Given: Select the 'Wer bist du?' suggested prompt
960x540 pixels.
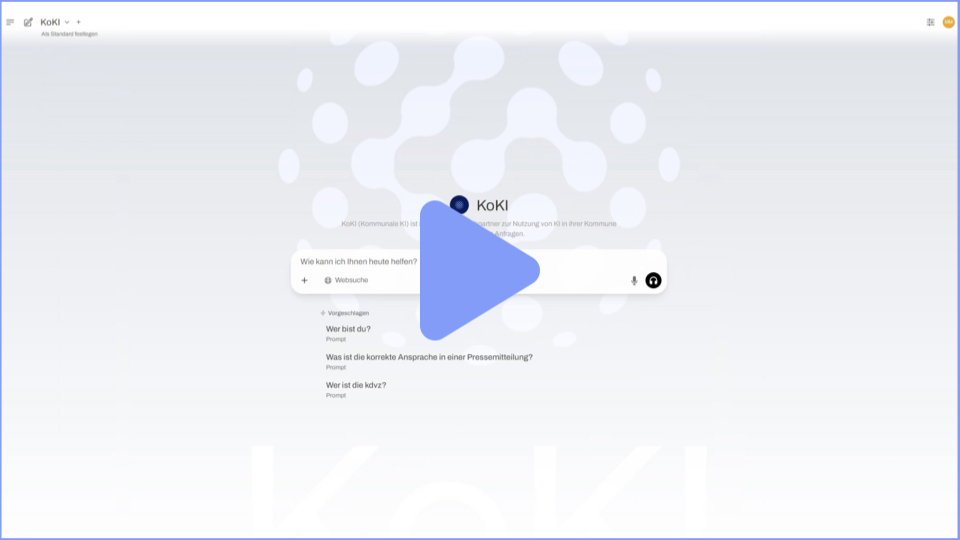Looking at the screenshot, I should (348, 329).
